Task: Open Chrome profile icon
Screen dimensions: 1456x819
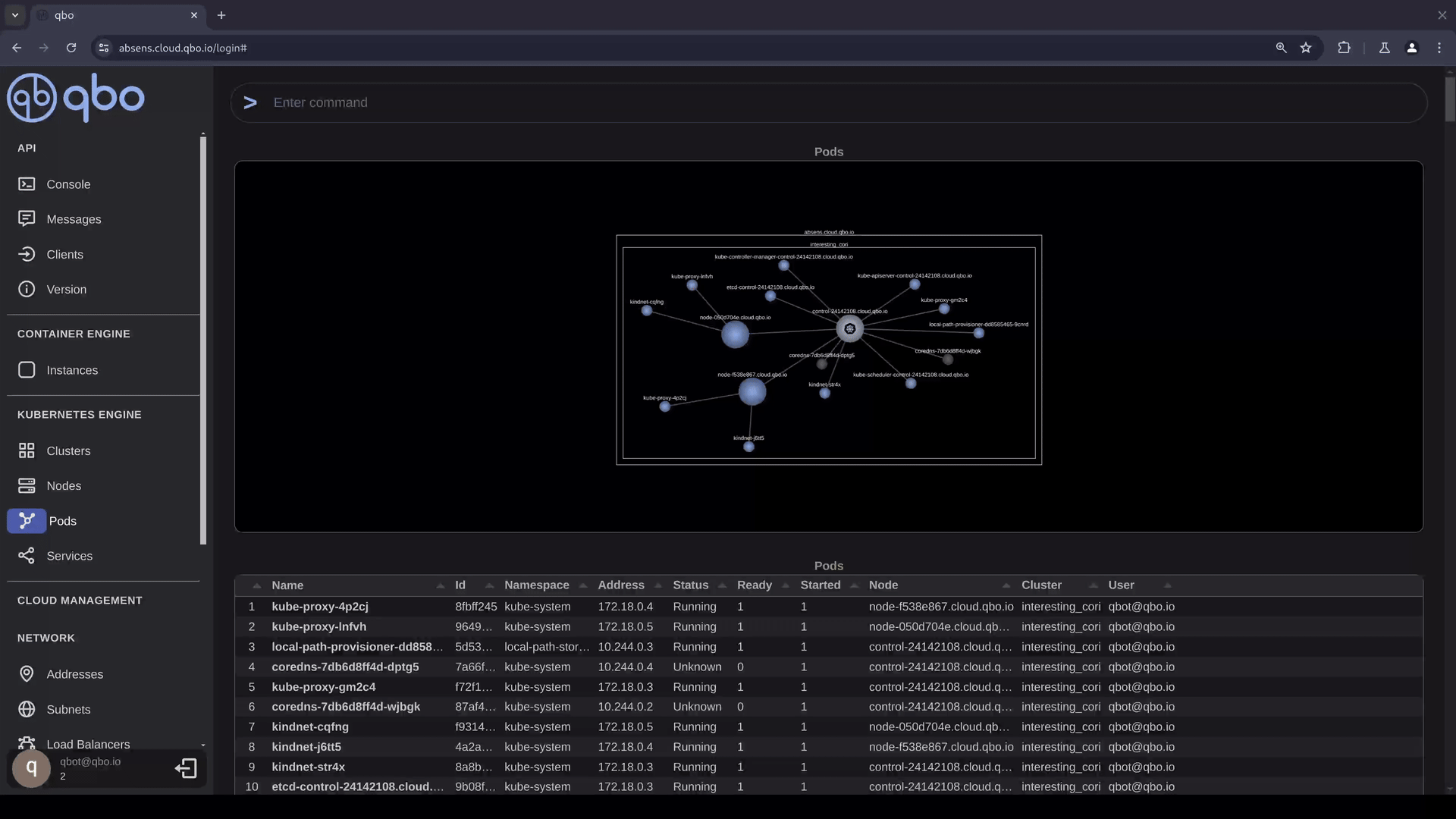Action: 1412,48
